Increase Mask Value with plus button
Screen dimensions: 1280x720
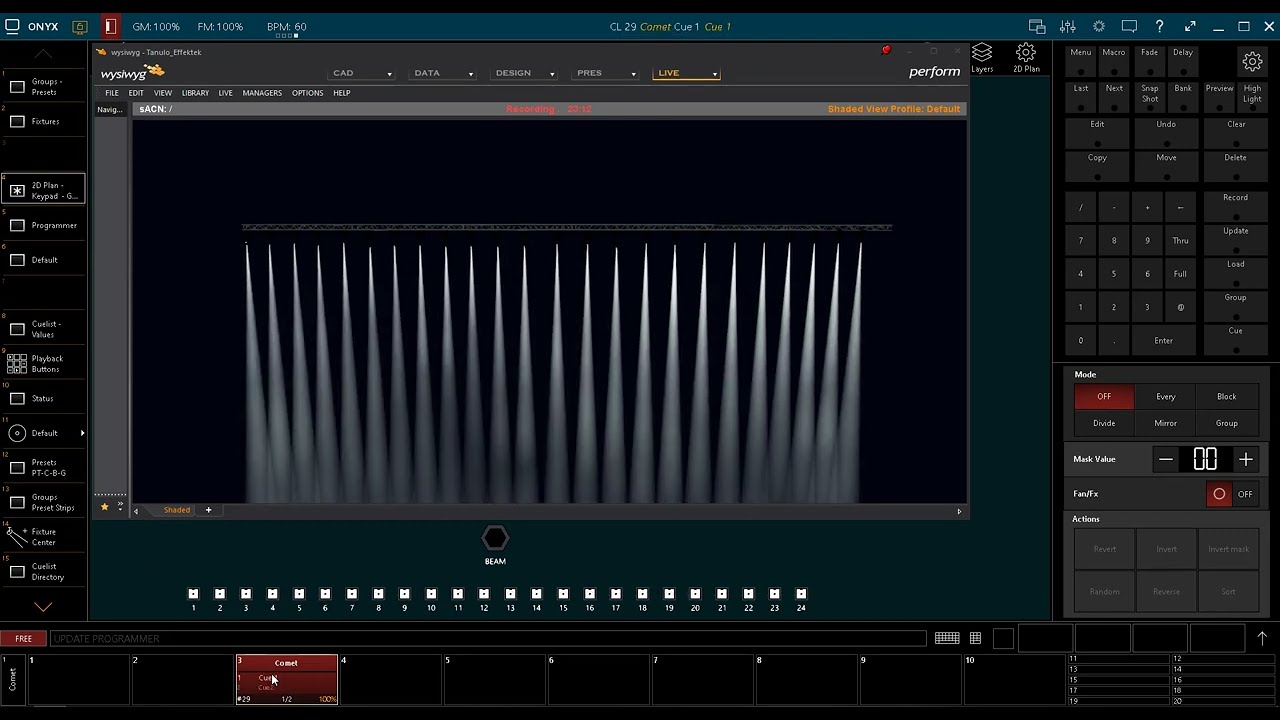point(1246,459)
